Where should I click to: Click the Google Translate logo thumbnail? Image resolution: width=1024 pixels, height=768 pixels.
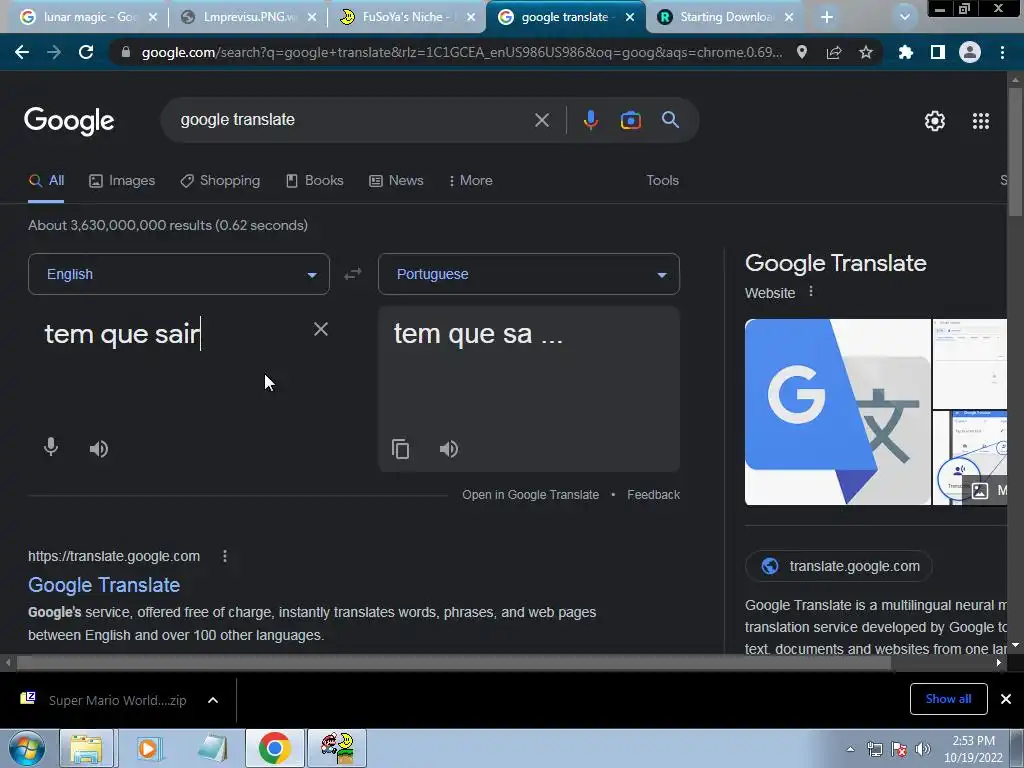click(838, 412)
